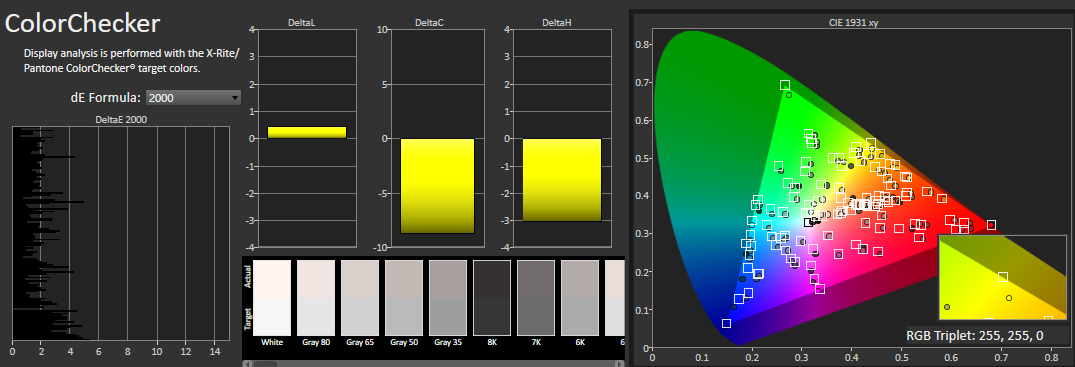Click the Target row label

pyautogui.click(x=247, y=319)
